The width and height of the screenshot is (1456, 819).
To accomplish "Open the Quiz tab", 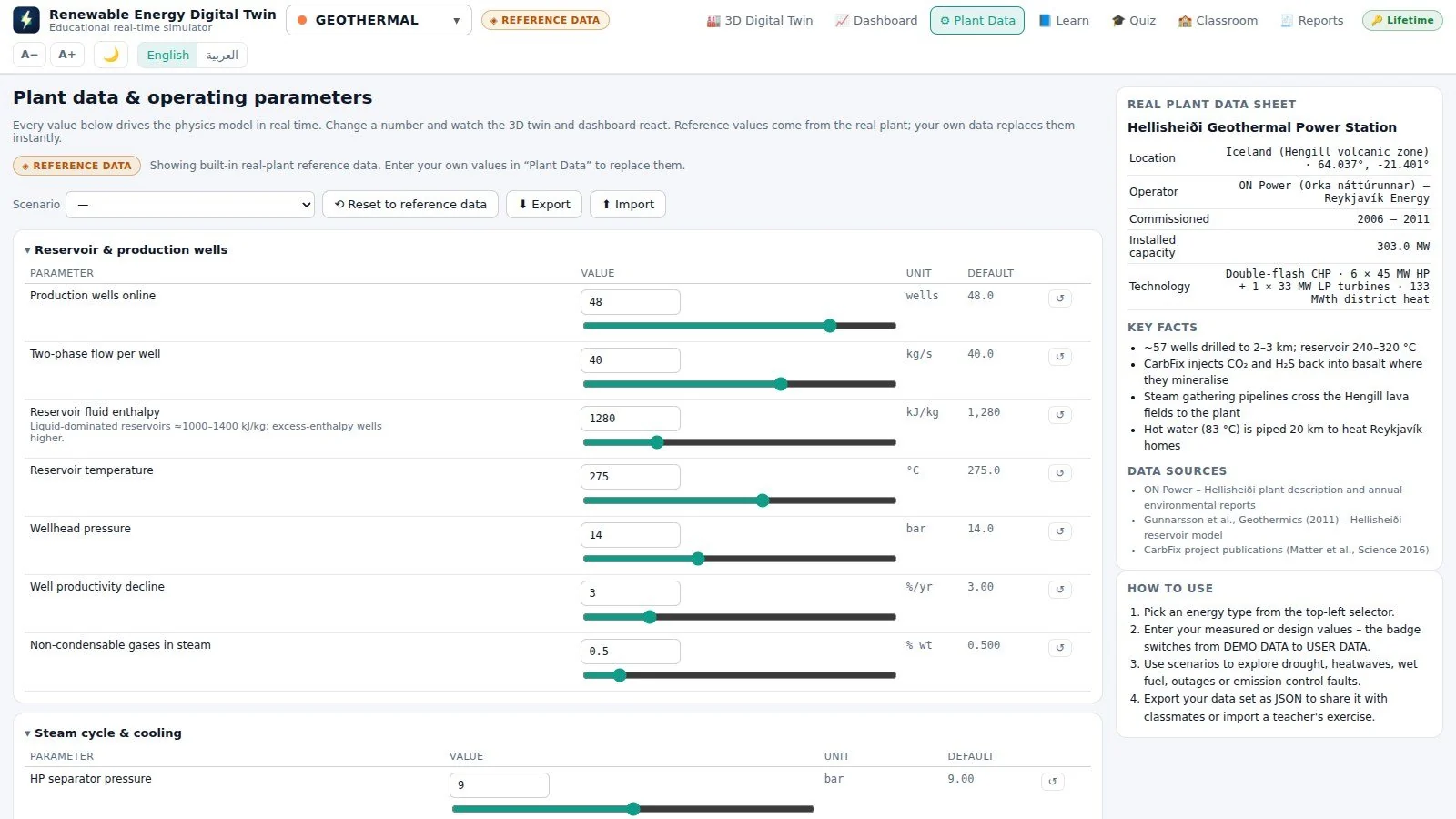I will click(1134, 20).
